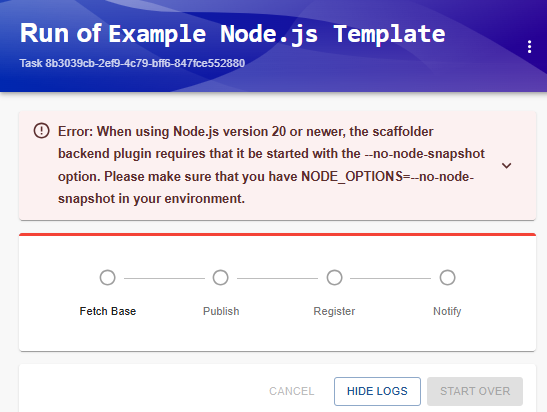Click the error warning icon
Image resolution: width=547 pixels, height=412 pixels.
click(42, 131)
